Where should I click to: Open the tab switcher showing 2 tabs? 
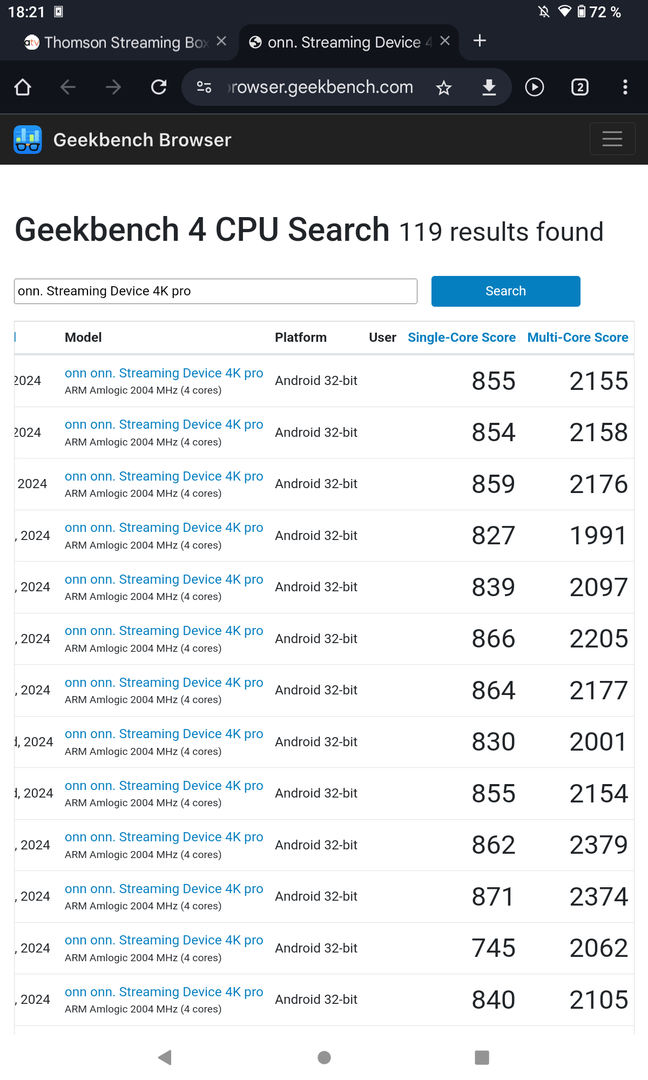(x=580, y=88)
